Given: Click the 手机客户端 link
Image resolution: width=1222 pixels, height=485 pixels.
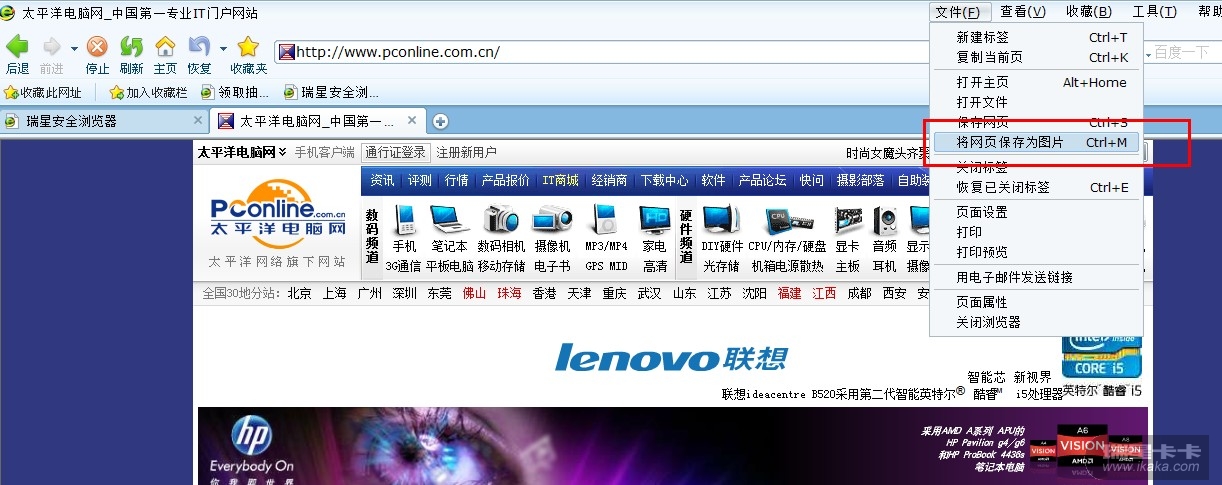Looking at the screenshot, I should point(324,153).
